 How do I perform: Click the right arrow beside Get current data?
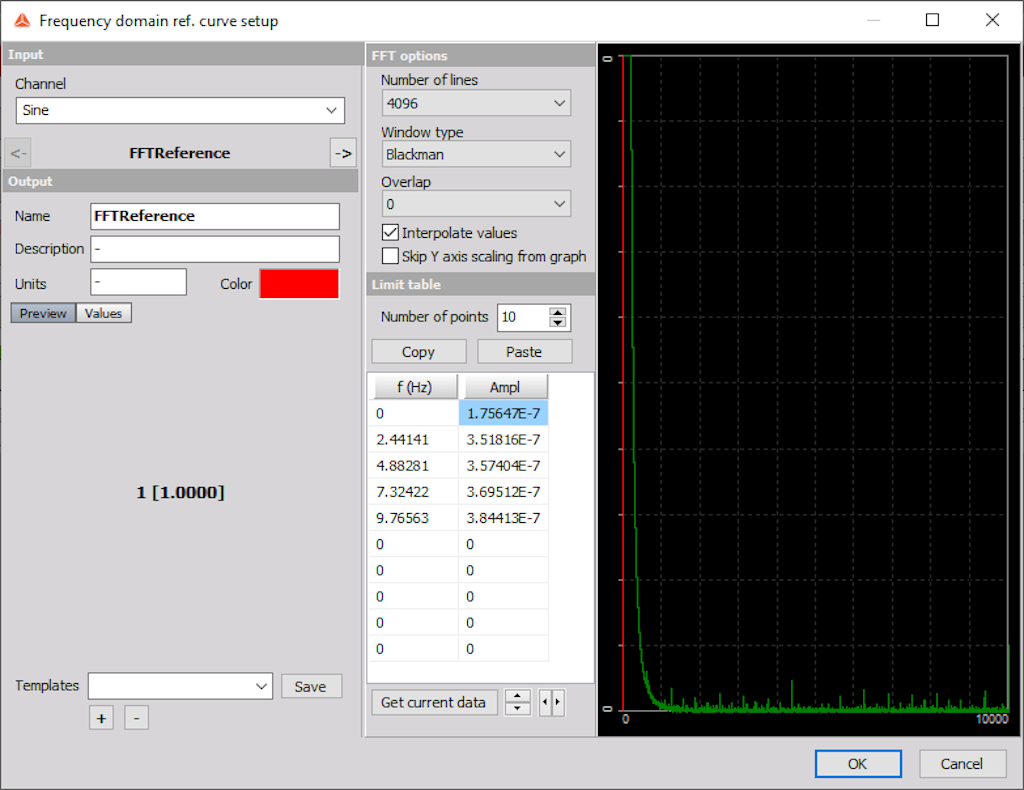click(558, 703)
